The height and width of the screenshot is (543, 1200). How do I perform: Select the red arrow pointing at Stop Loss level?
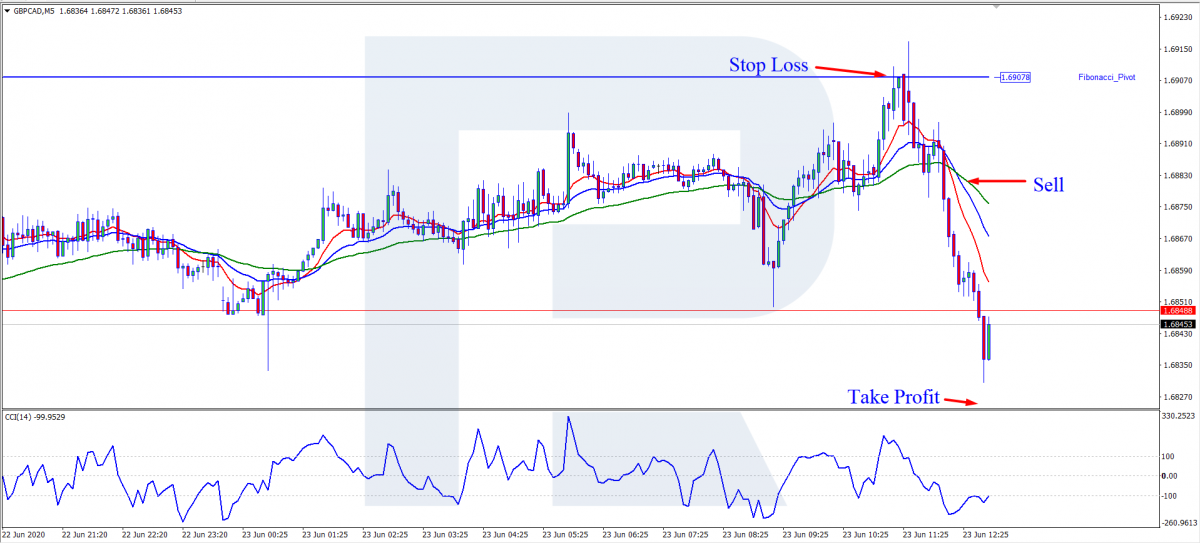pos(850,70)
